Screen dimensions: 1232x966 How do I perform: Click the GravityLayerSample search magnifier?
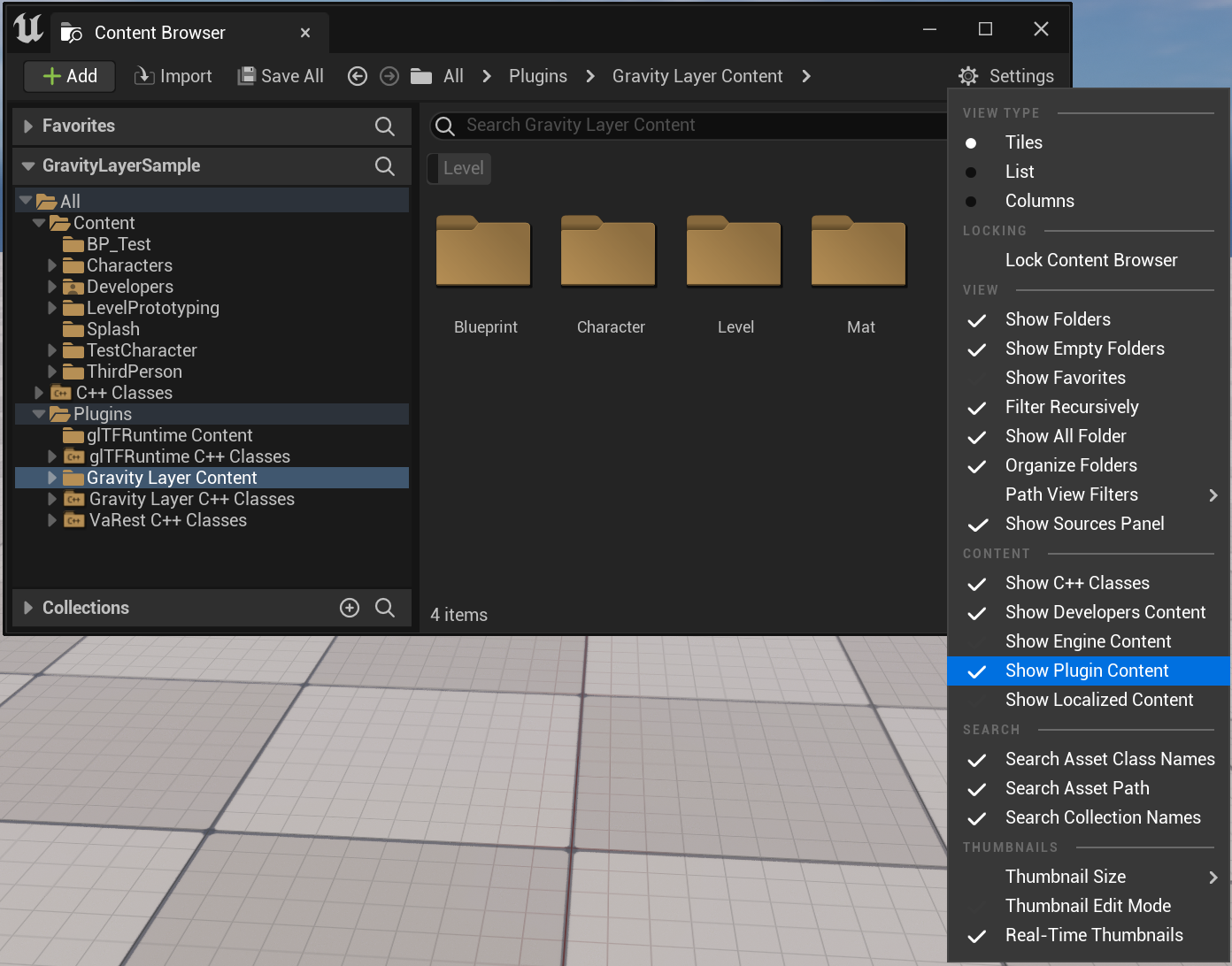click(x=384, y=166)
